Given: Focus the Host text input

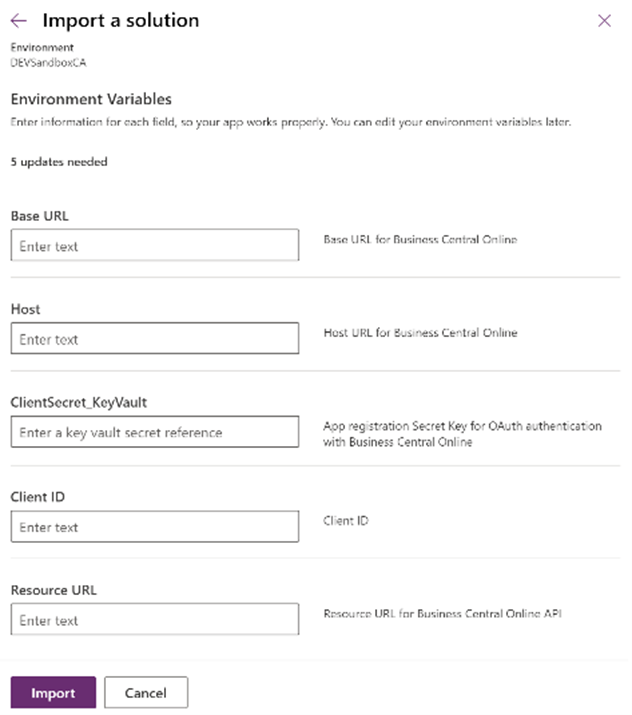Looking at the screenshot, I should [155, 339].
